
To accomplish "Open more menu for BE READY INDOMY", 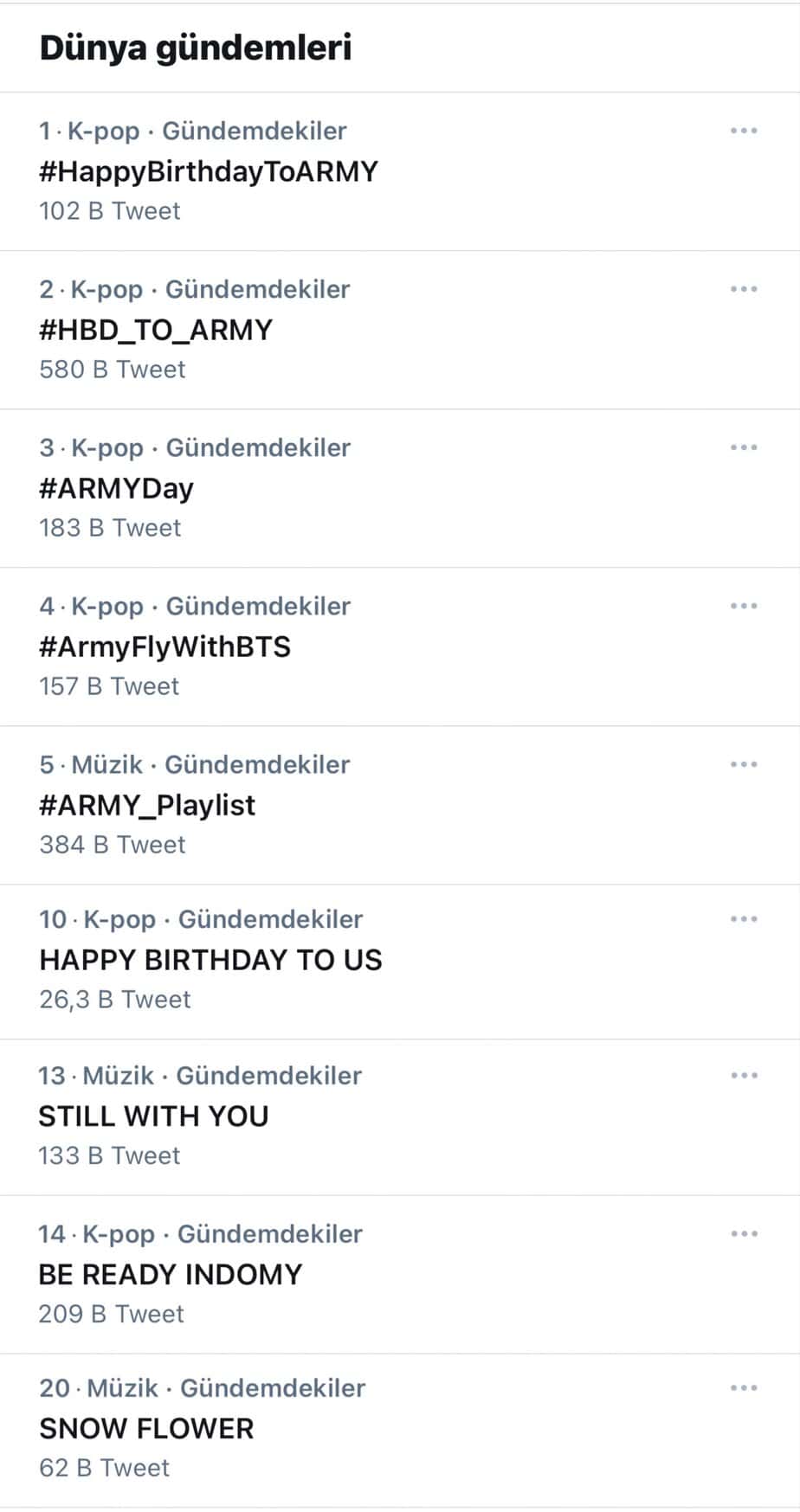I will [x=744, y=1234].
